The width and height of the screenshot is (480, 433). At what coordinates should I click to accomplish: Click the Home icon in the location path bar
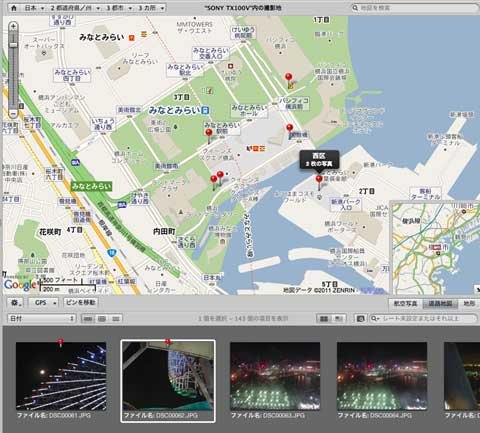tap(14, 8)
